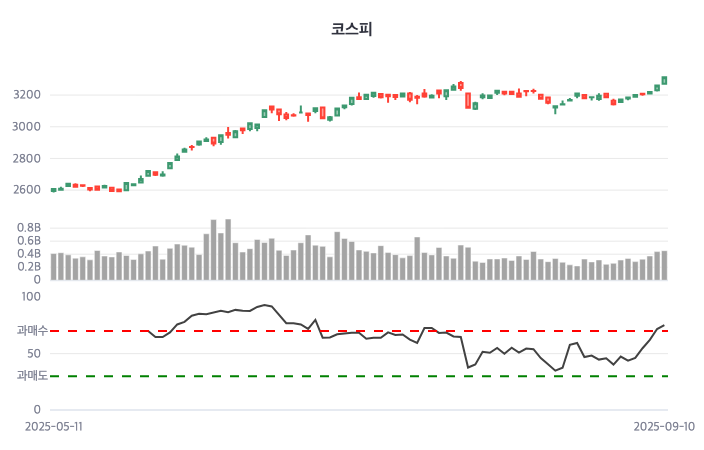Click the 0.4B volume axis label
The image size is (704, 450).
(29, 254)
